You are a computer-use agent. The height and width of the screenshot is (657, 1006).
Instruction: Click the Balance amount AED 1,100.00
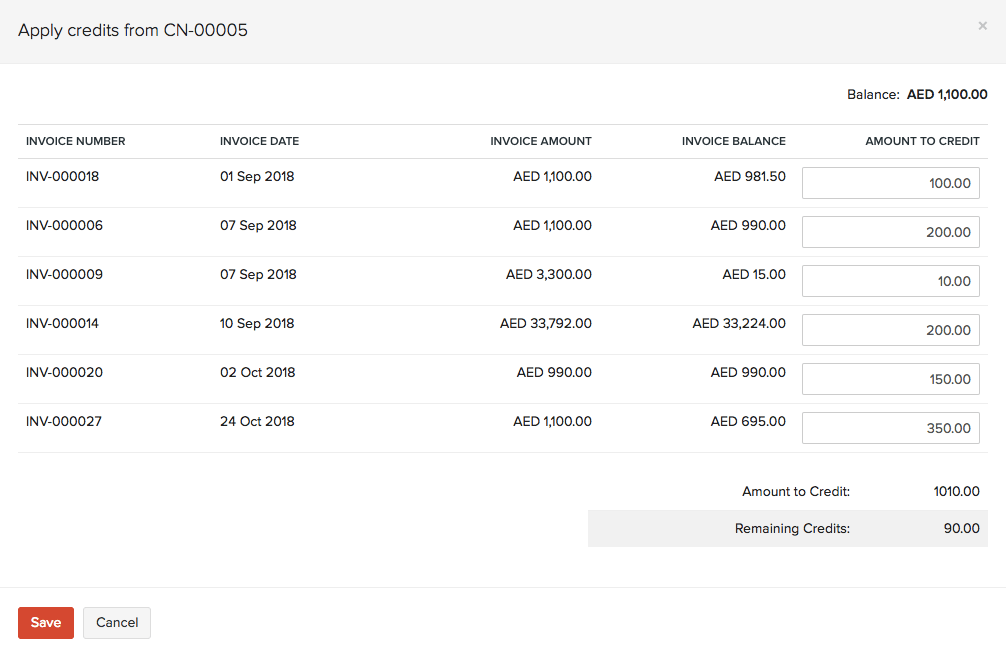point(946,94)
